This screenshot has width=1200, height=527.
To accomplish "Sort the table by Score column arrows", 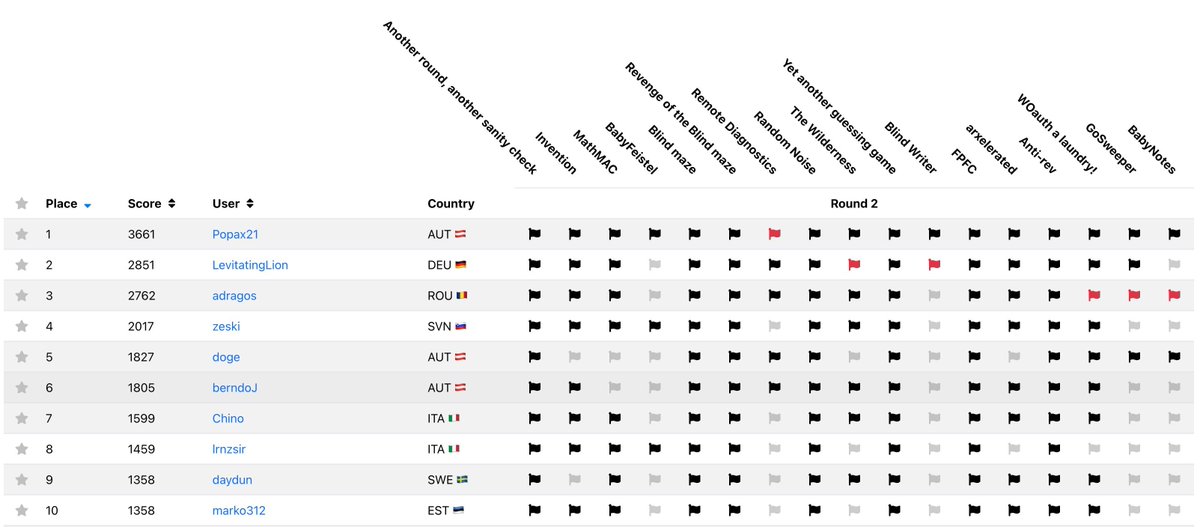I will click(171, 203).
